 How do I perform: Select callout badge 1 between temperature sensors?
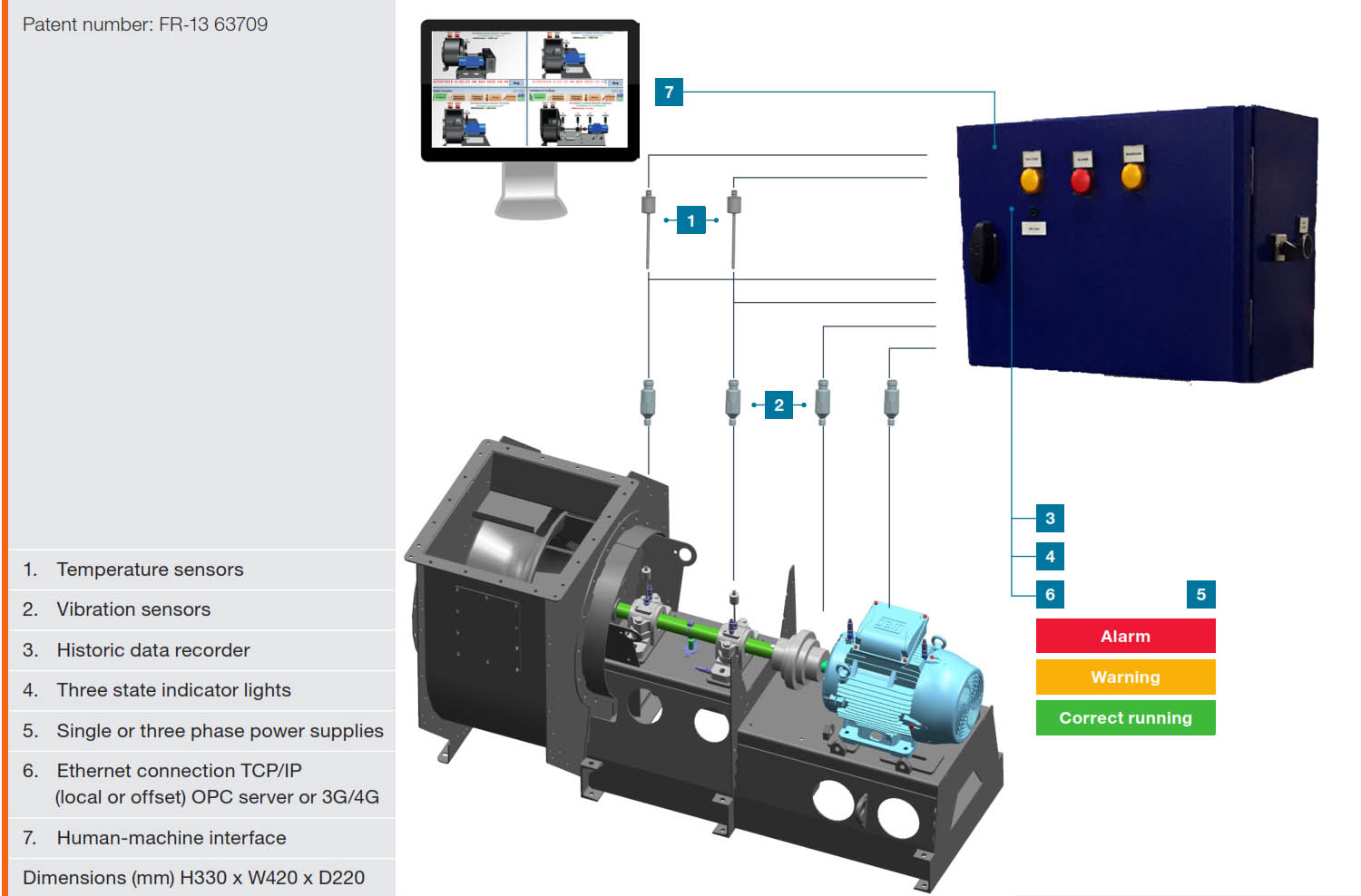coord(690,220)
